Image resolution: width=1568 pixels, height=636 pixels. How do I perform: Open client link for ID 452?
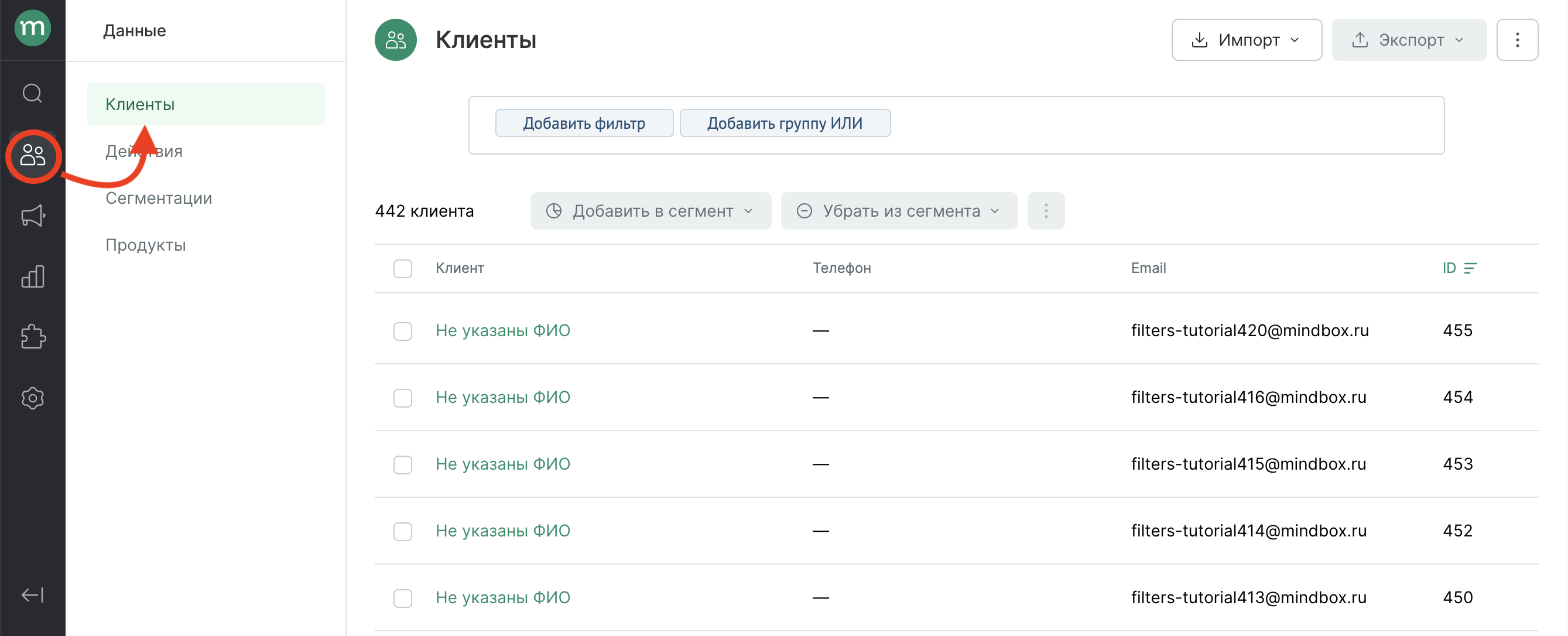point(503,531)
